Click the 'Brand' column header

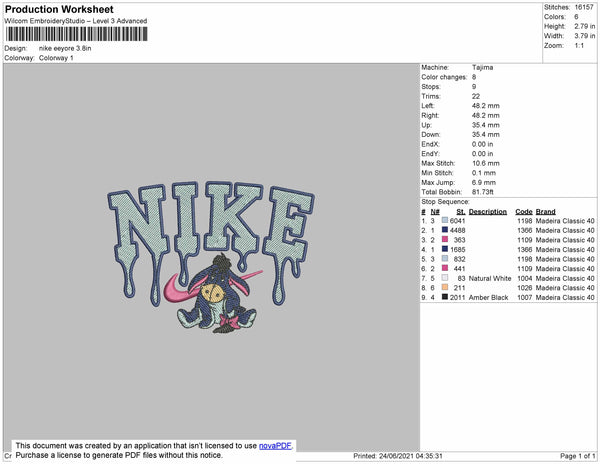546,212
